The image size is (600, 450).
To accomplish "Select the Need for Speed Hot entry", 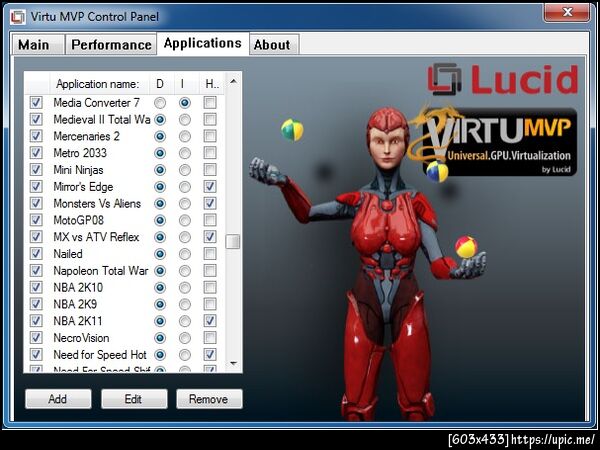I will pyautogui.click(x=100, y=355).
